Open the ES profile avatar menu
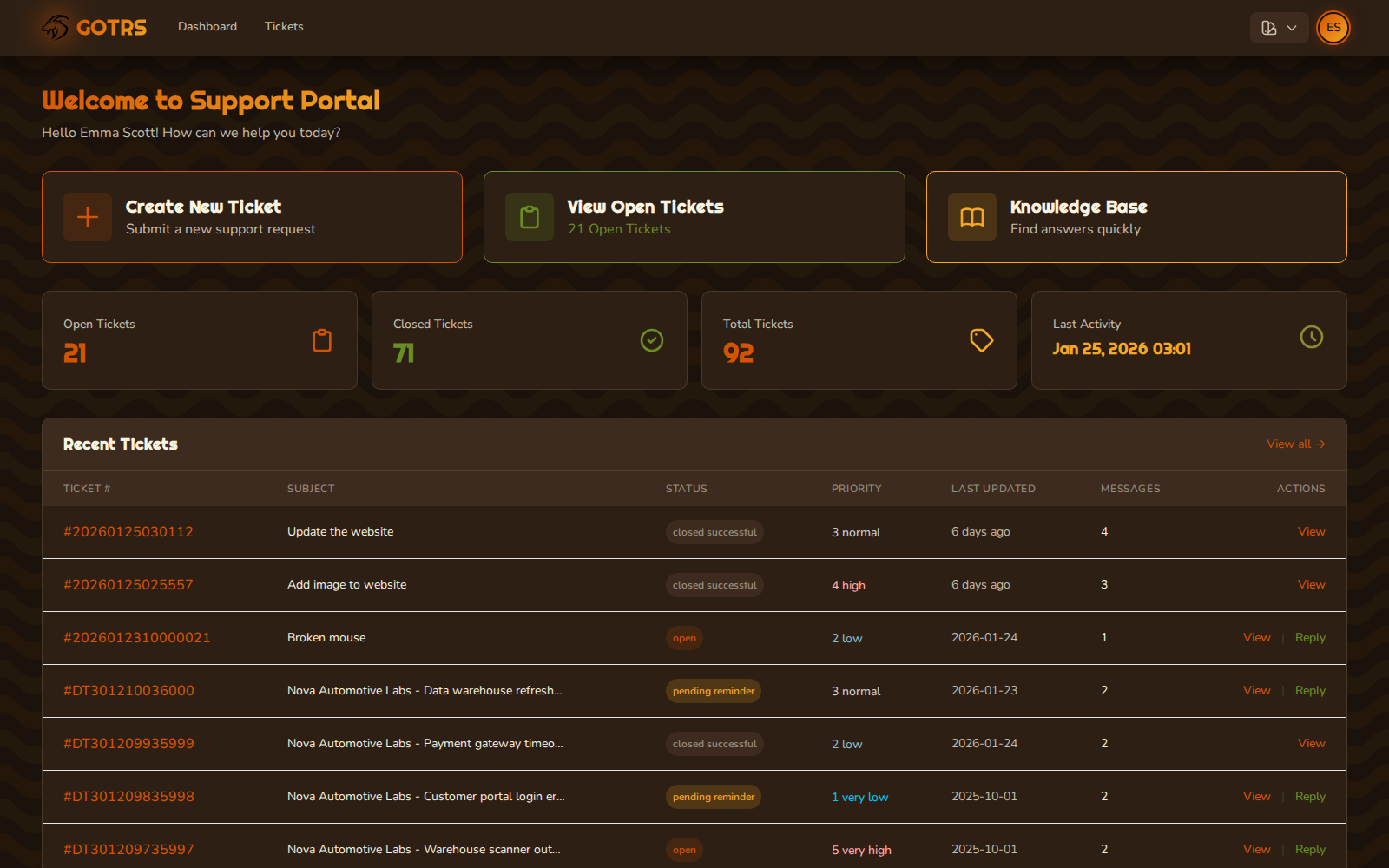1389x868 pixels. click(x=1333, y=27)
